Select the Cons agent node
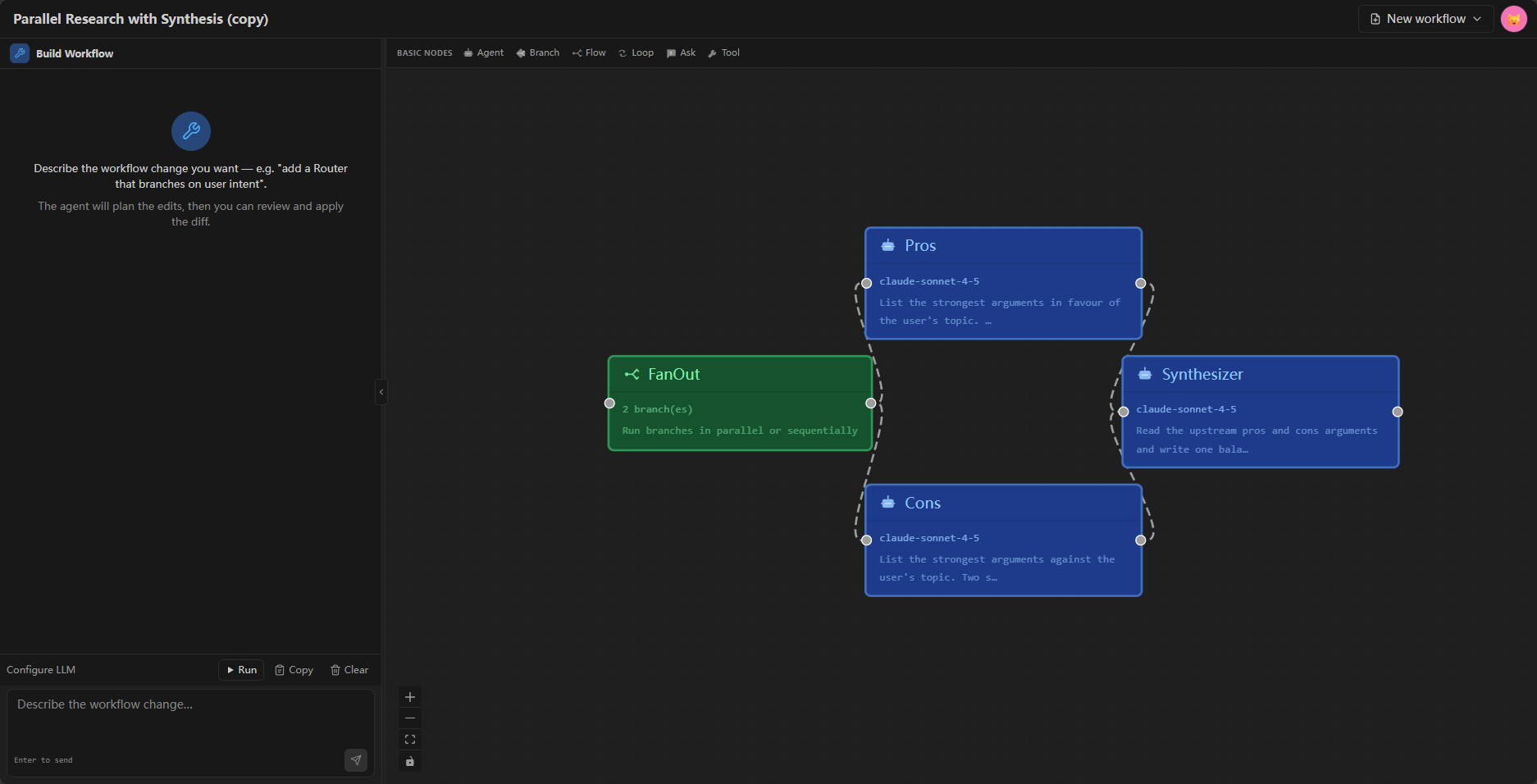This screenshot has height=784, width=1537. [1003, 540]
